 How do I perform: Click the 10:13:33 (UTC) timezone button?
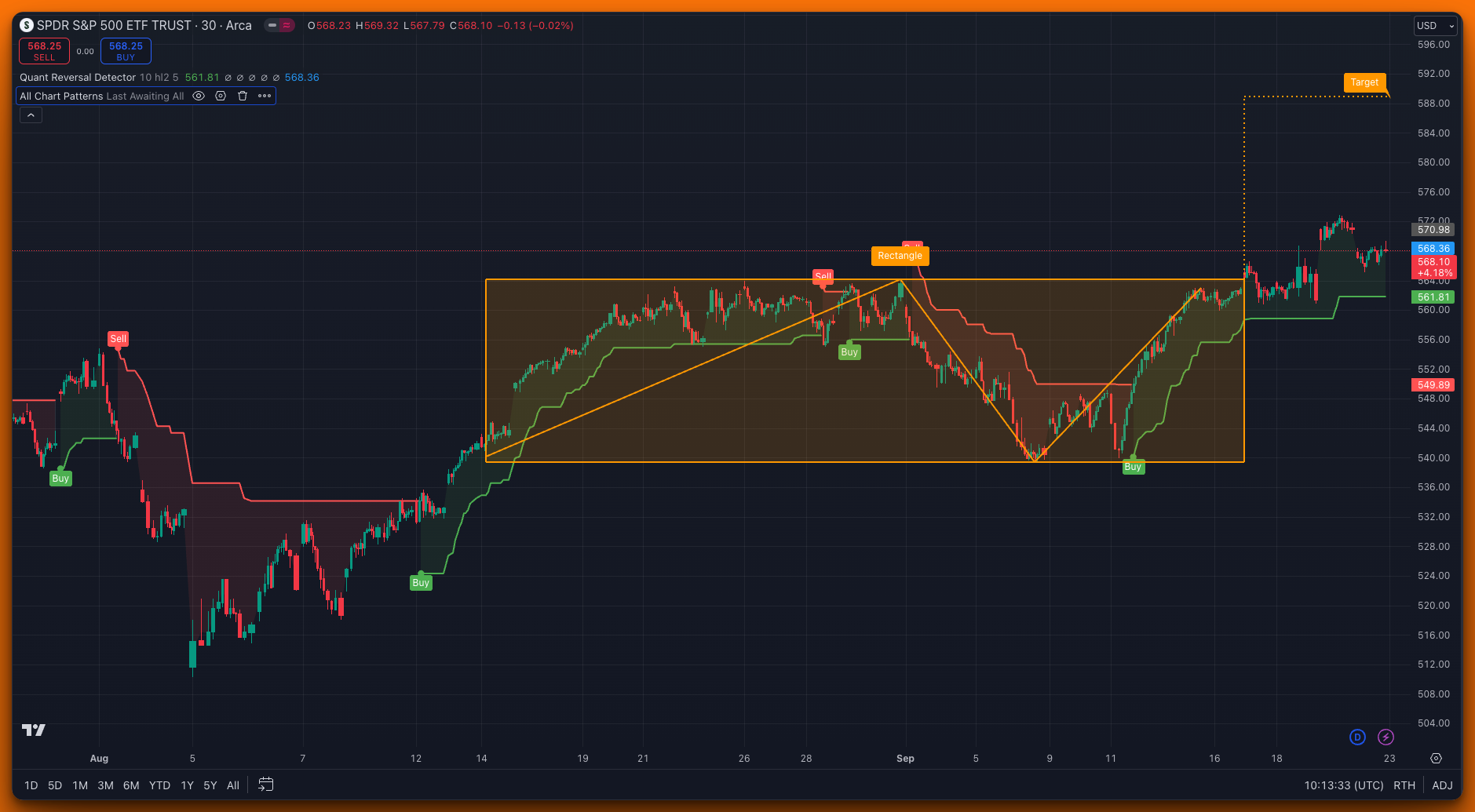(1343, 785)
